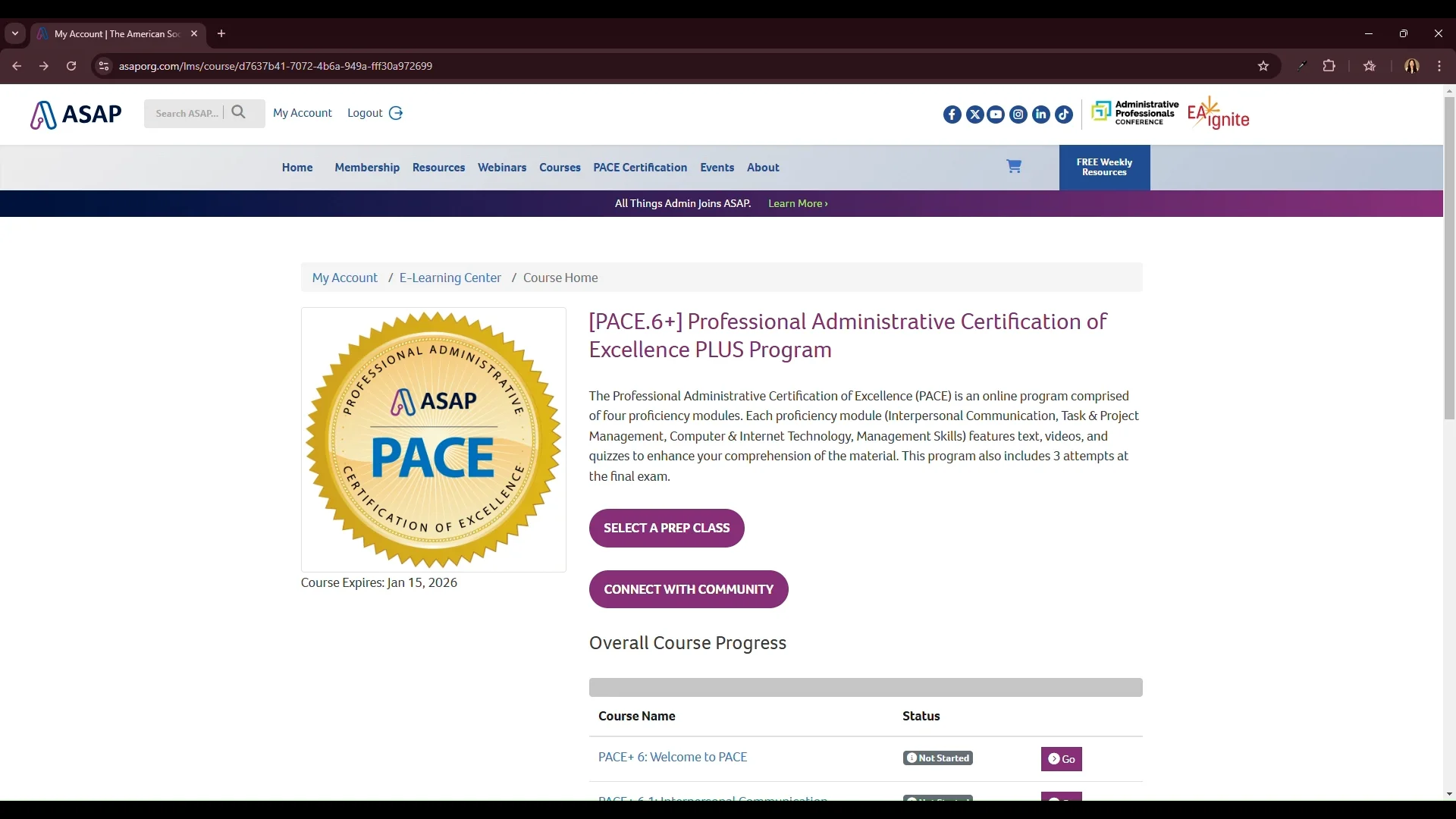Click SELECT A PREP CLASS button
The image size is (1456, 819).
[x=667, y=528]
